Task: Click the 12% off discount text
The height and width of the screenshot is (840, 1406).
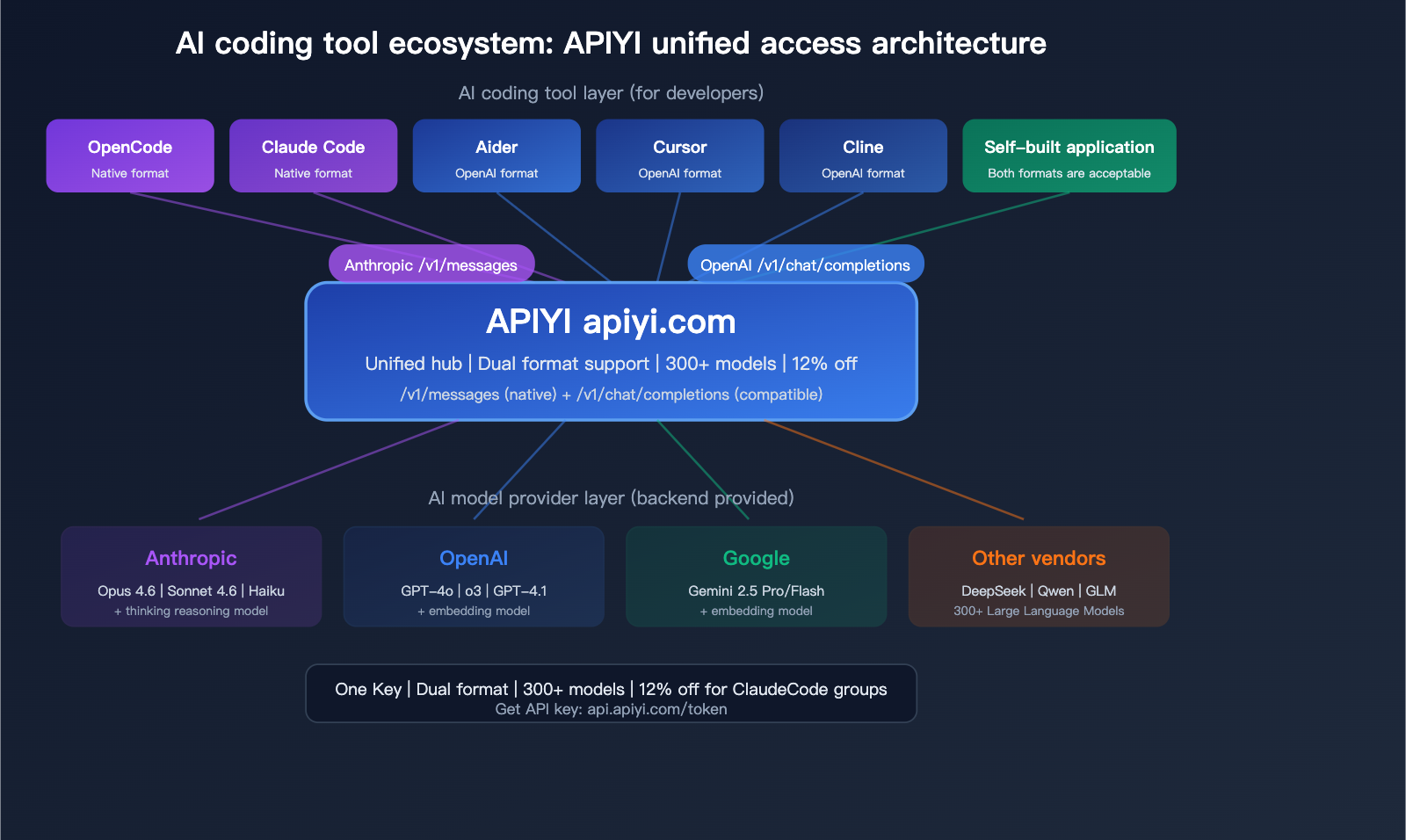Action: 823,363
